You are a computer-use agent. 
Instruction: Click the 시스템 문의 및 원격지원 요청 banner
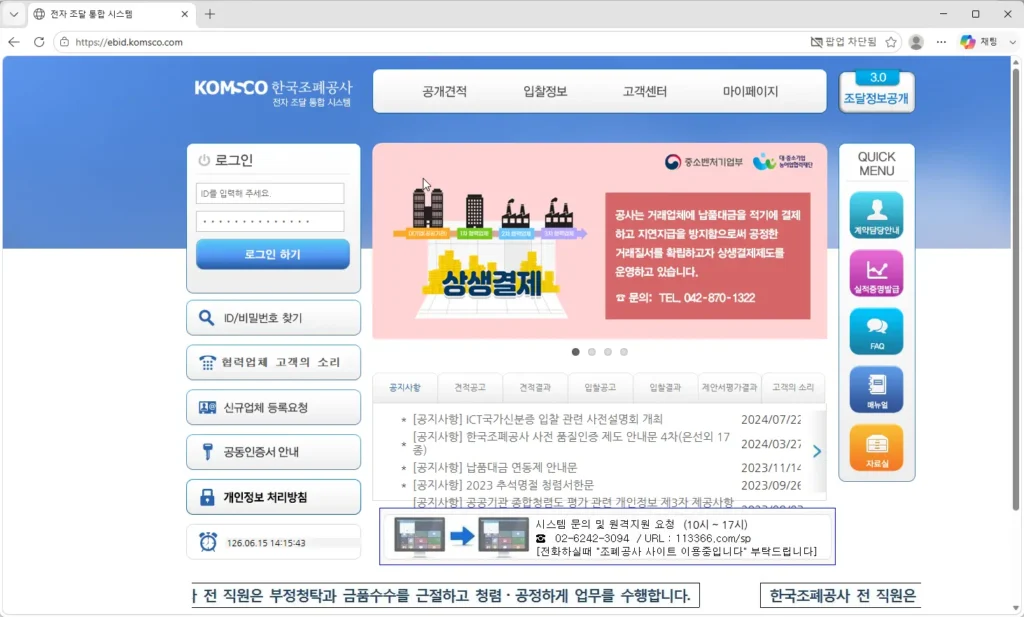pyautogui.click(x=607, y=537)
